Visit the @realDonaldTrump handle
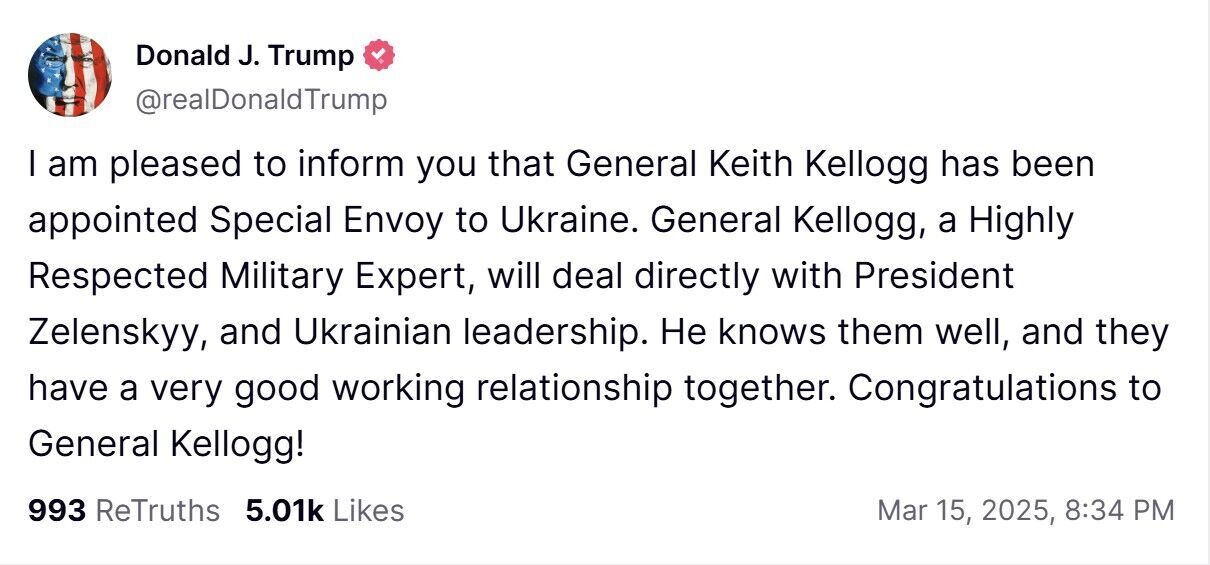This screenshot has height=565, width=1210. tap(261, 99)
